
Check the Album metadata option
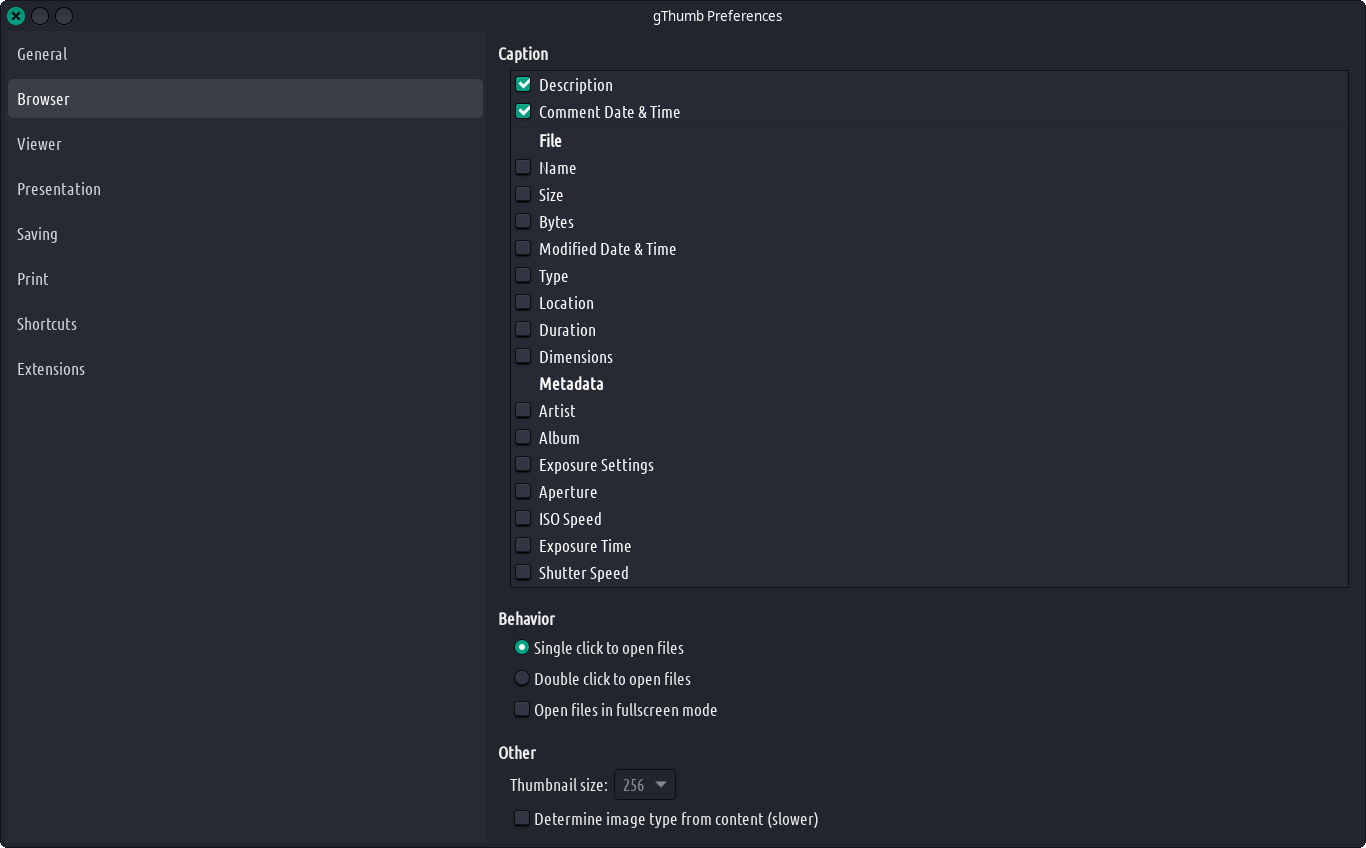point(523,437)
